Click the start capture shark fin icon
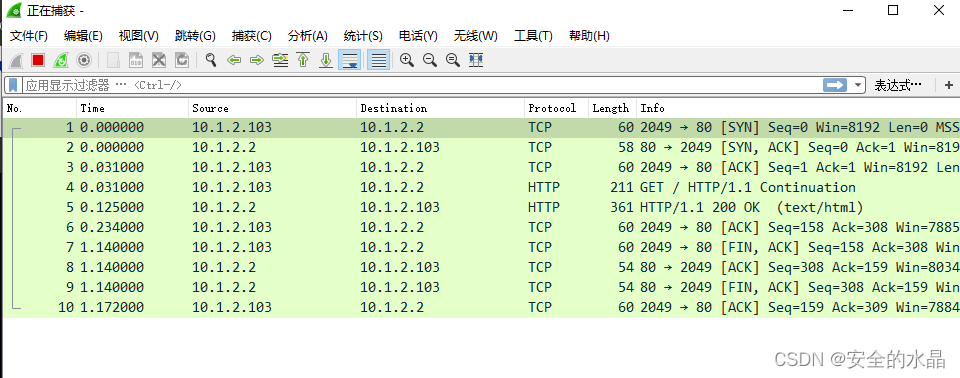Screen dimensions: 960x378 tap(16, 60)
